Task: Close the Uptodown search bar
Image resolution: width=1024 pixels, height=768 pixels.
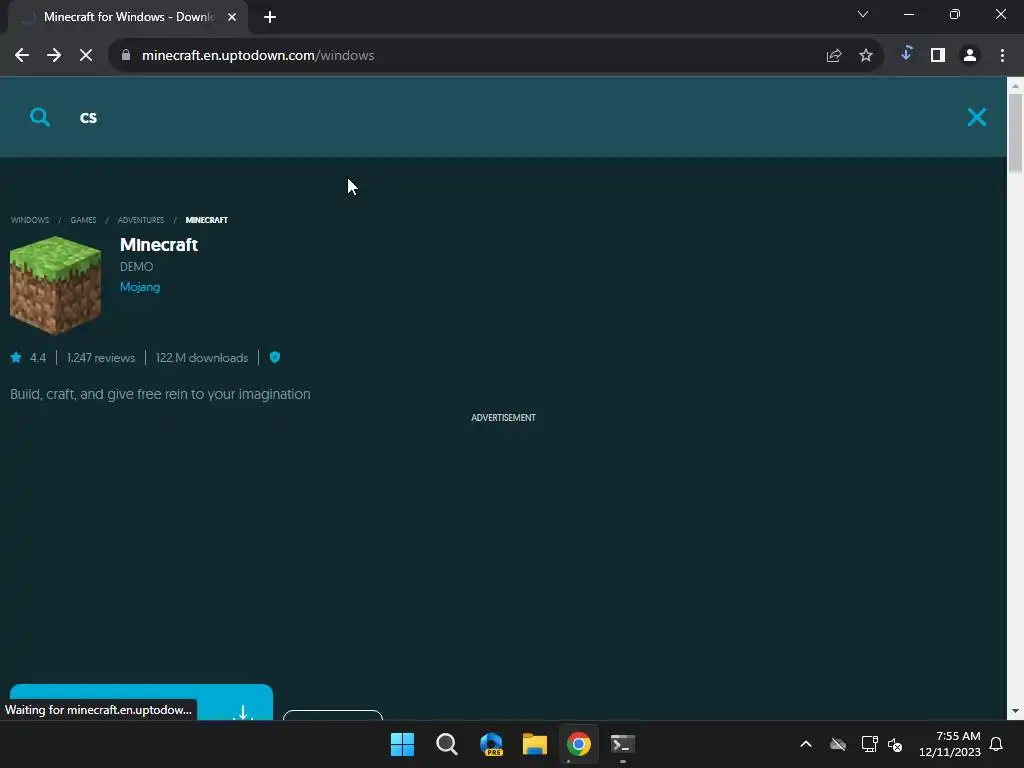Action: tap(976, 117)
